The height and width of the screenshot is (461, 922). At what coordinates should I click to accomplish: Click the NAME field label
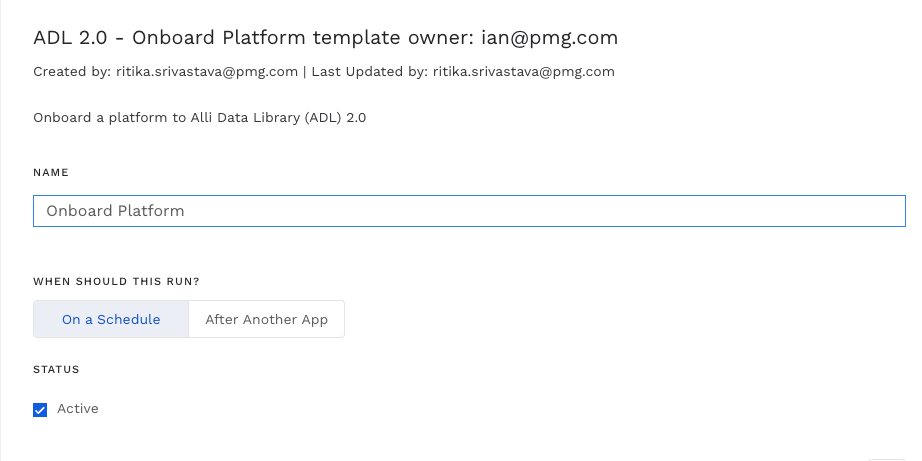[51, 172]
